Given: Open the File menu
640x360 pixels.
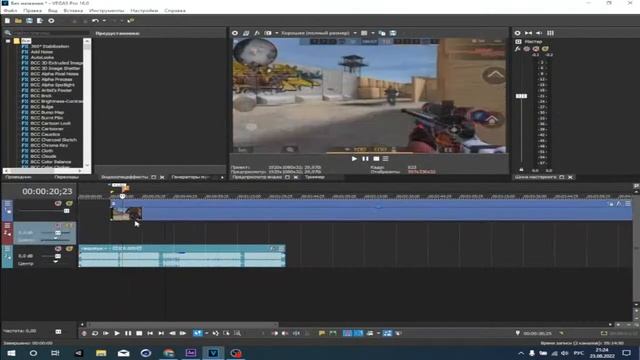Looking at the screenshot, I should click(x=10, y=11).
